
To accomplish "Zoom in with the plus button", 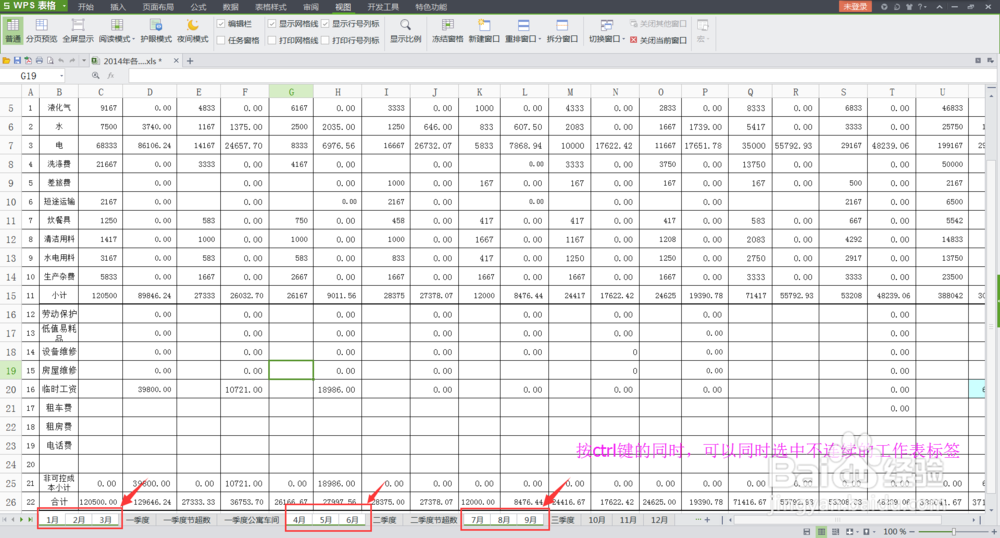I will click(x=994, y=531).
